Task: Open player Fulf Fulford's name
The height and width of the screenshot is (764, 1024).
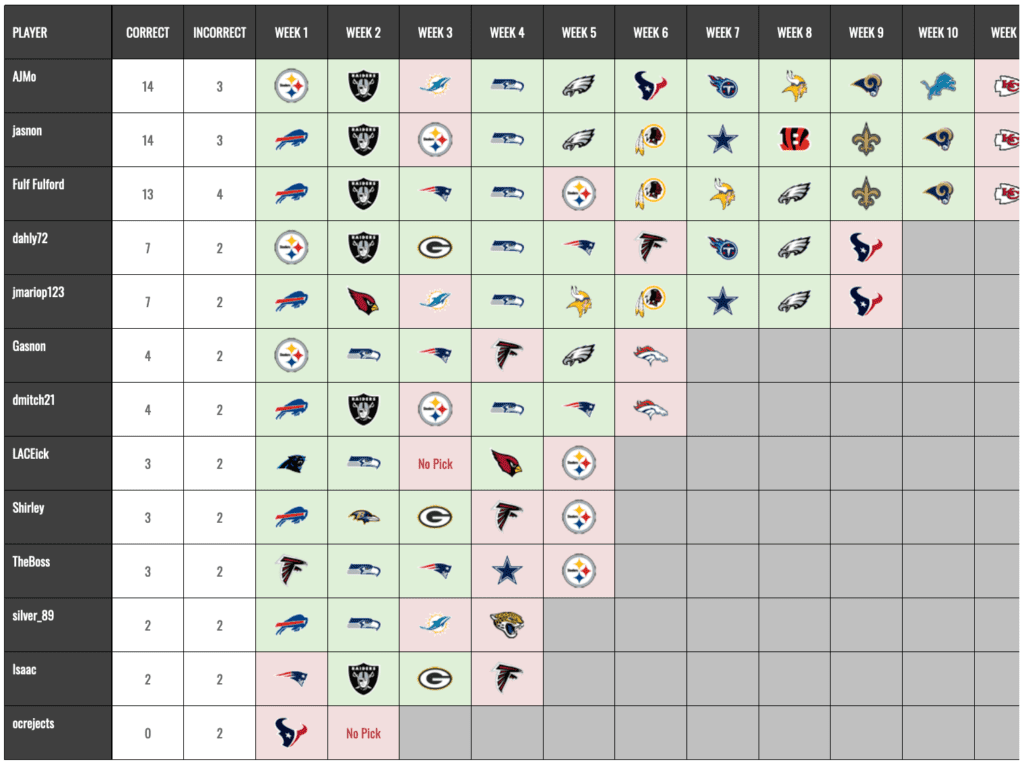Action: 40,185
